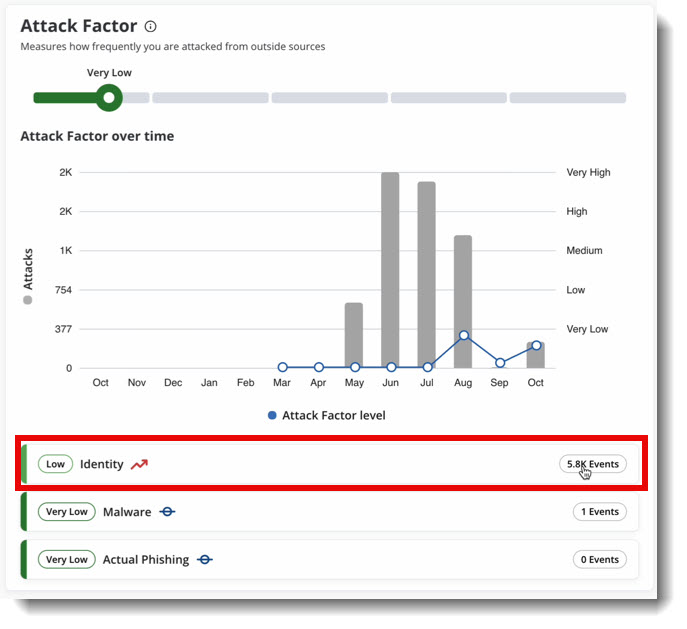Click the gray Attacks axis legend dot
687x629 pixels.
click(x=28, y=299)
